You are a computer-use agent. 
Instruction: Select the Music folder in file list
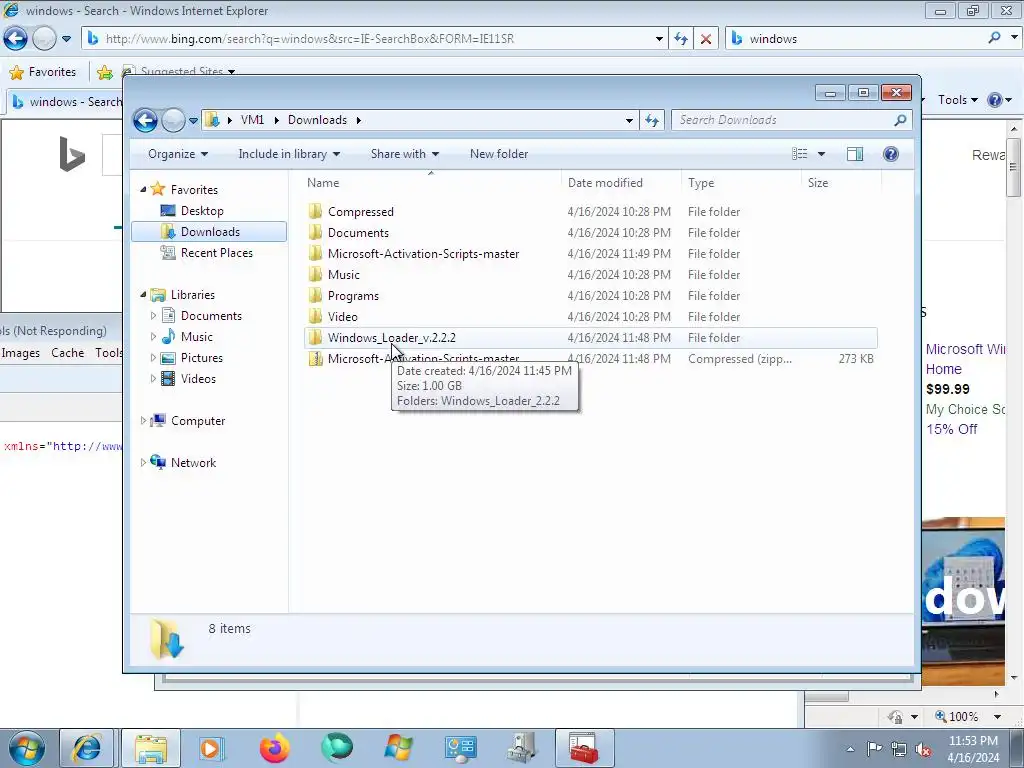coord(344,275)
